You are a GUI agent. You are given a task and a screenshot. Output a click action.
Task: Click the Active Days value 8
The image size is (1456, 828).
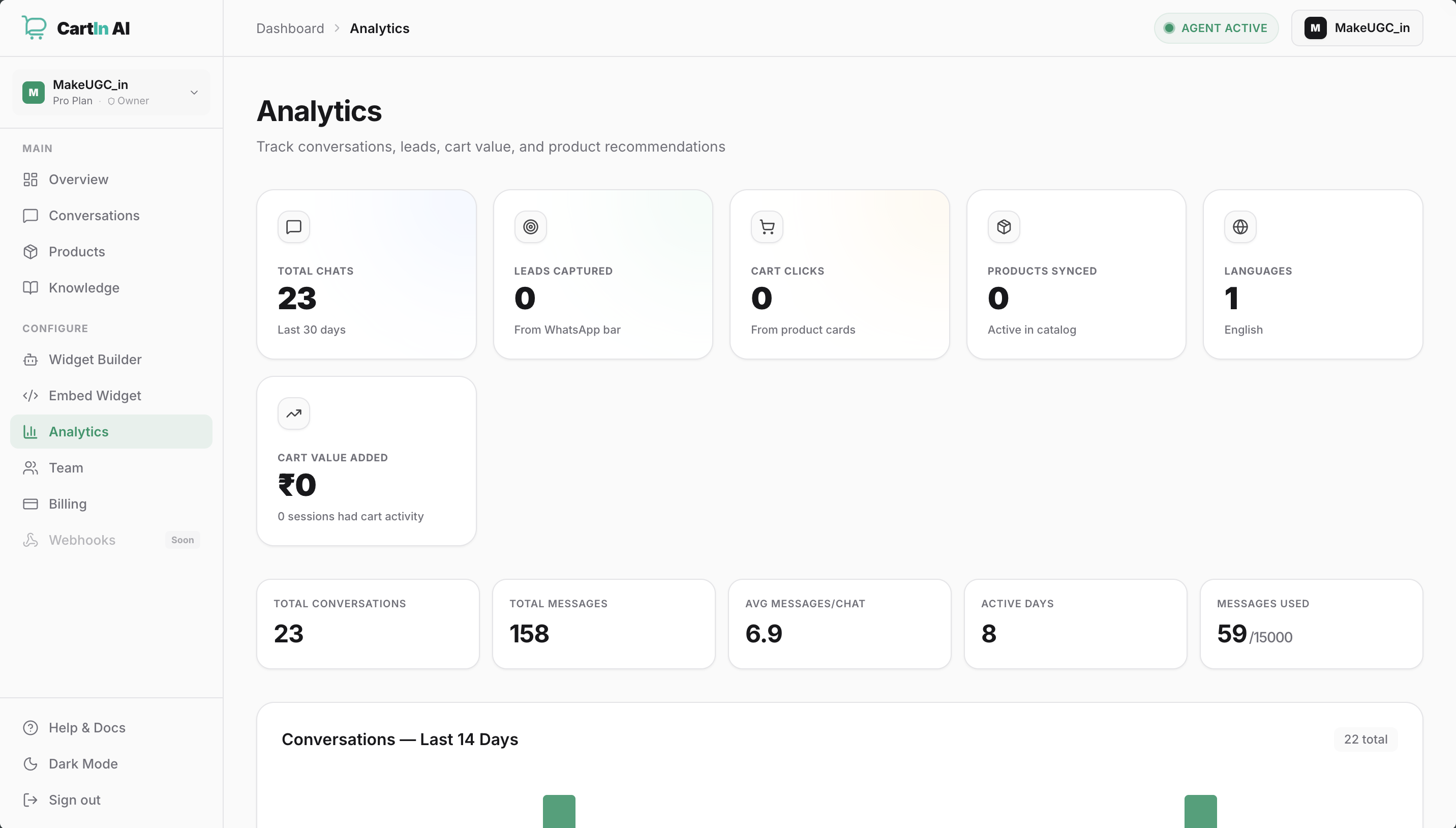(989, 634)
